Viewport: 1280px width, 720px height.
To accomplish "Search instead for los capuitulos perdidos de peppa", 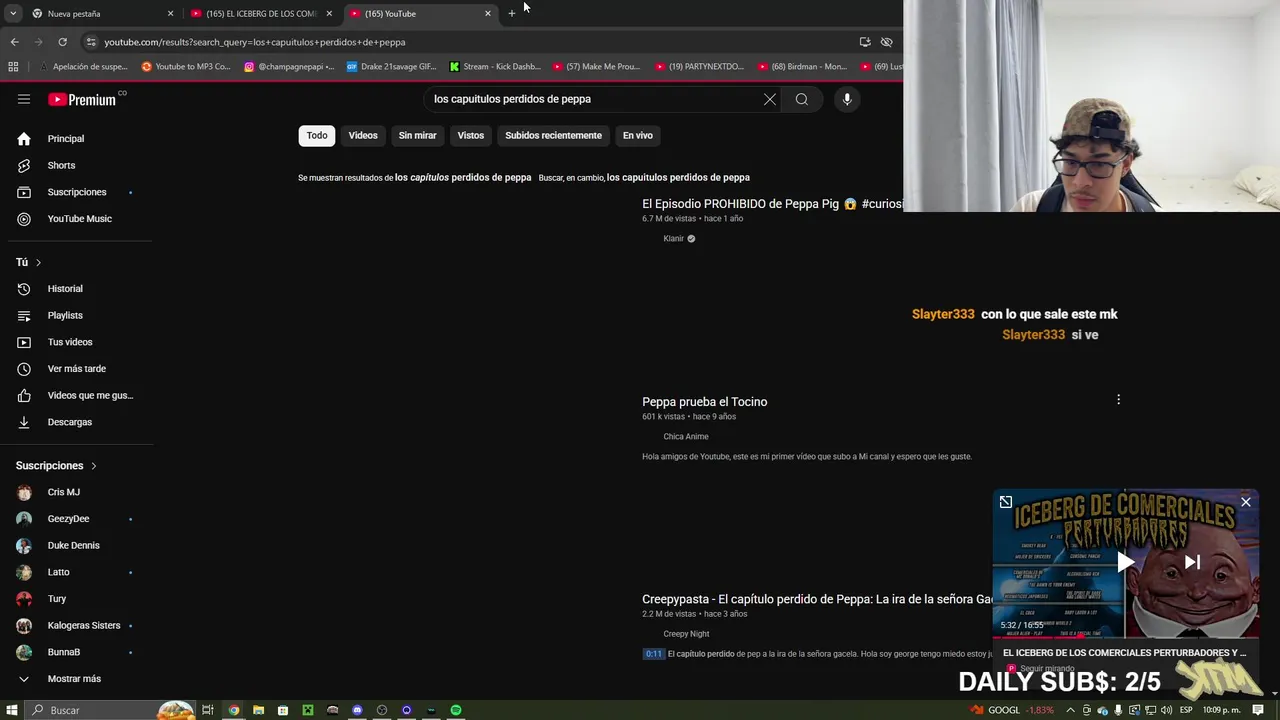I will (x=678, y=178).
